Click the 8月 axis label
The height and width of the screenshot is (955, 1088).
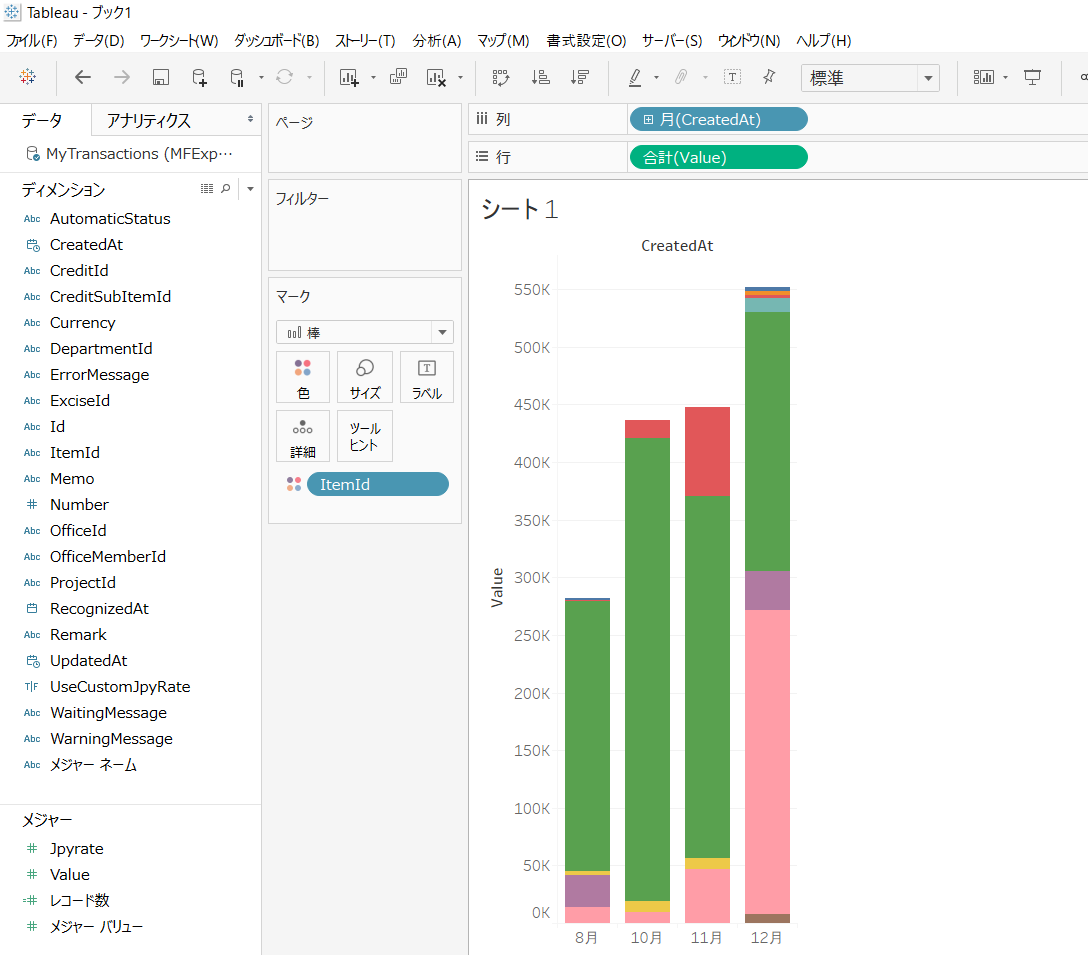[x=586, y=938]
